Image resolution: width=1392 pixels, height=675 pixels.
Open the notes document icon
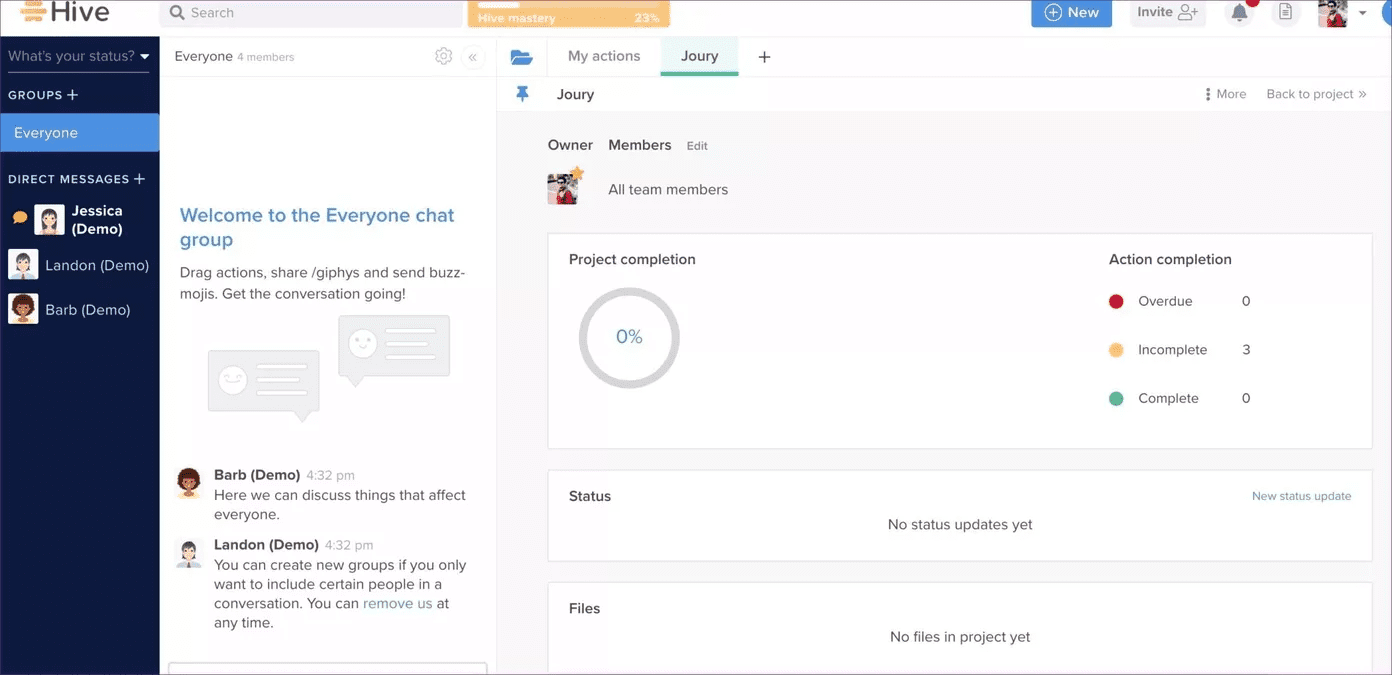point(1285,13)
